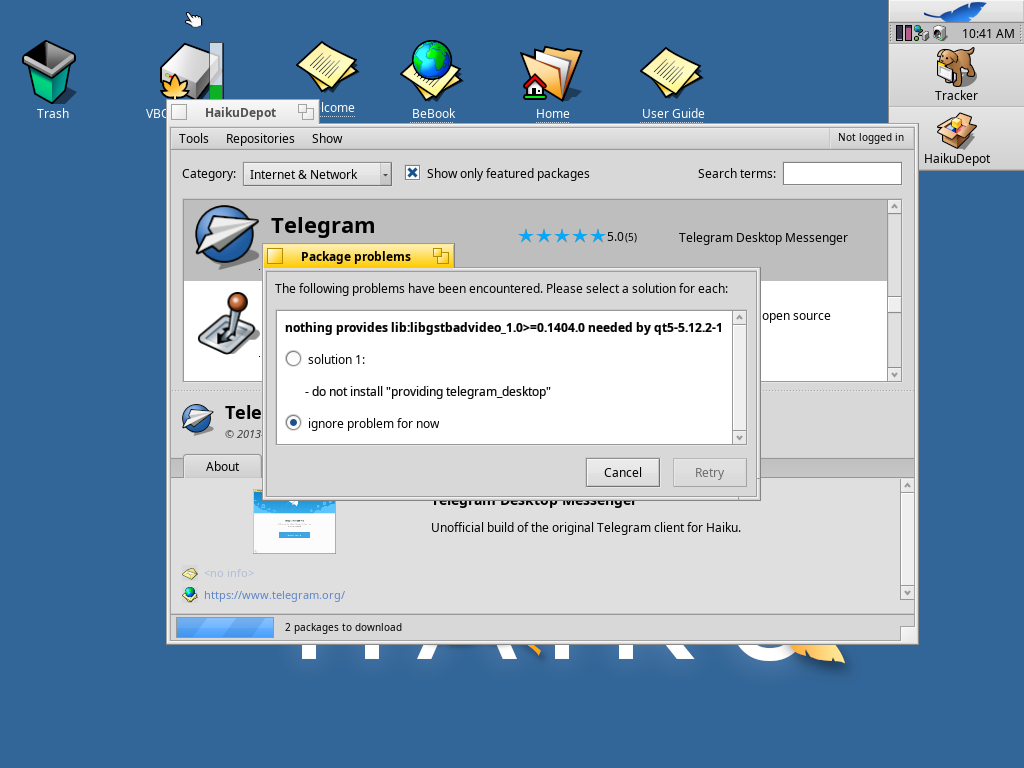Click the description pane scroll-up arrow
Viewport: 1024px width, 768px height.
click(906, 485)
